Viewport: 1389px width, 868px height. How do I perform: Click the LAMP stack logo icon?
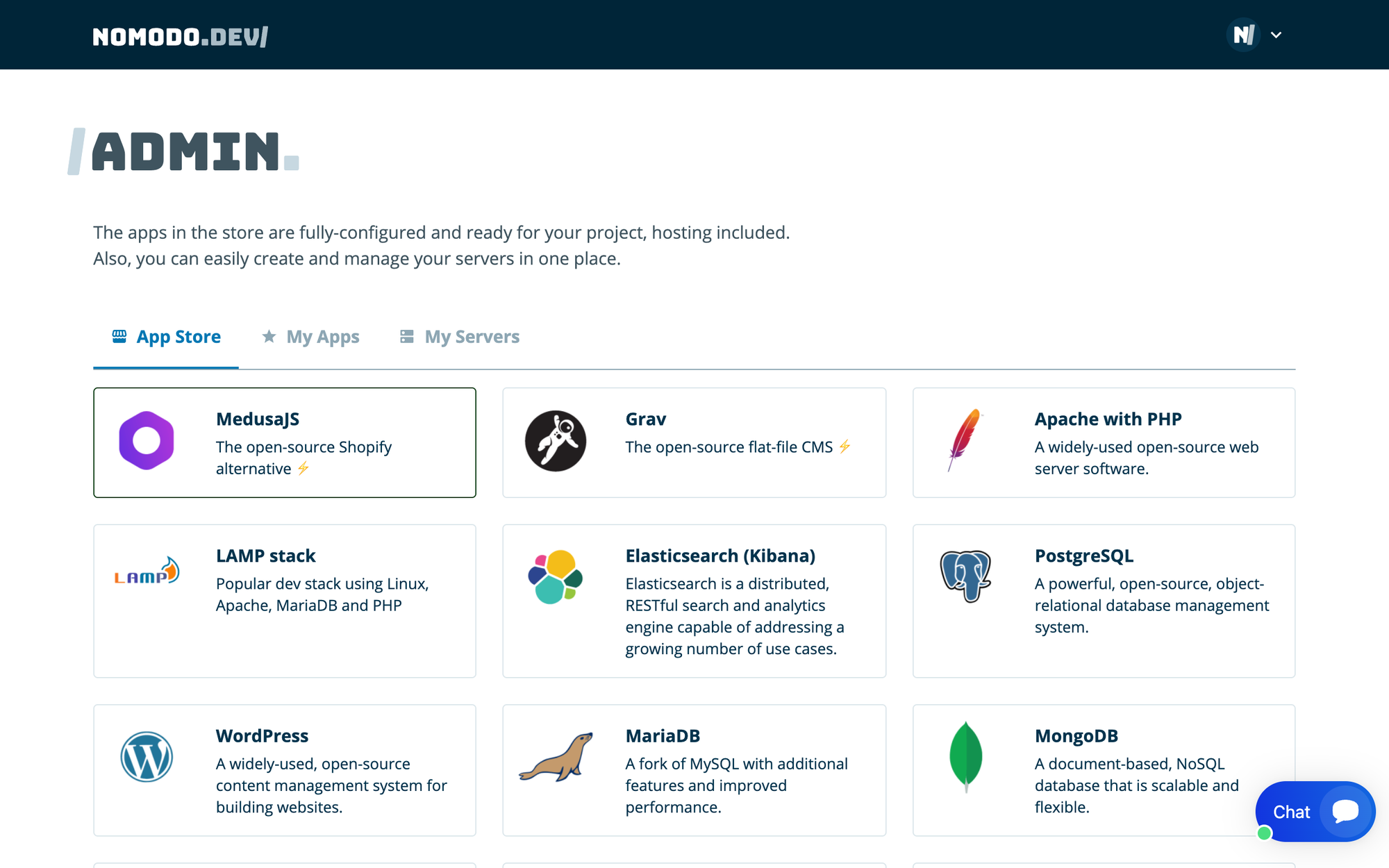point(147,573)
